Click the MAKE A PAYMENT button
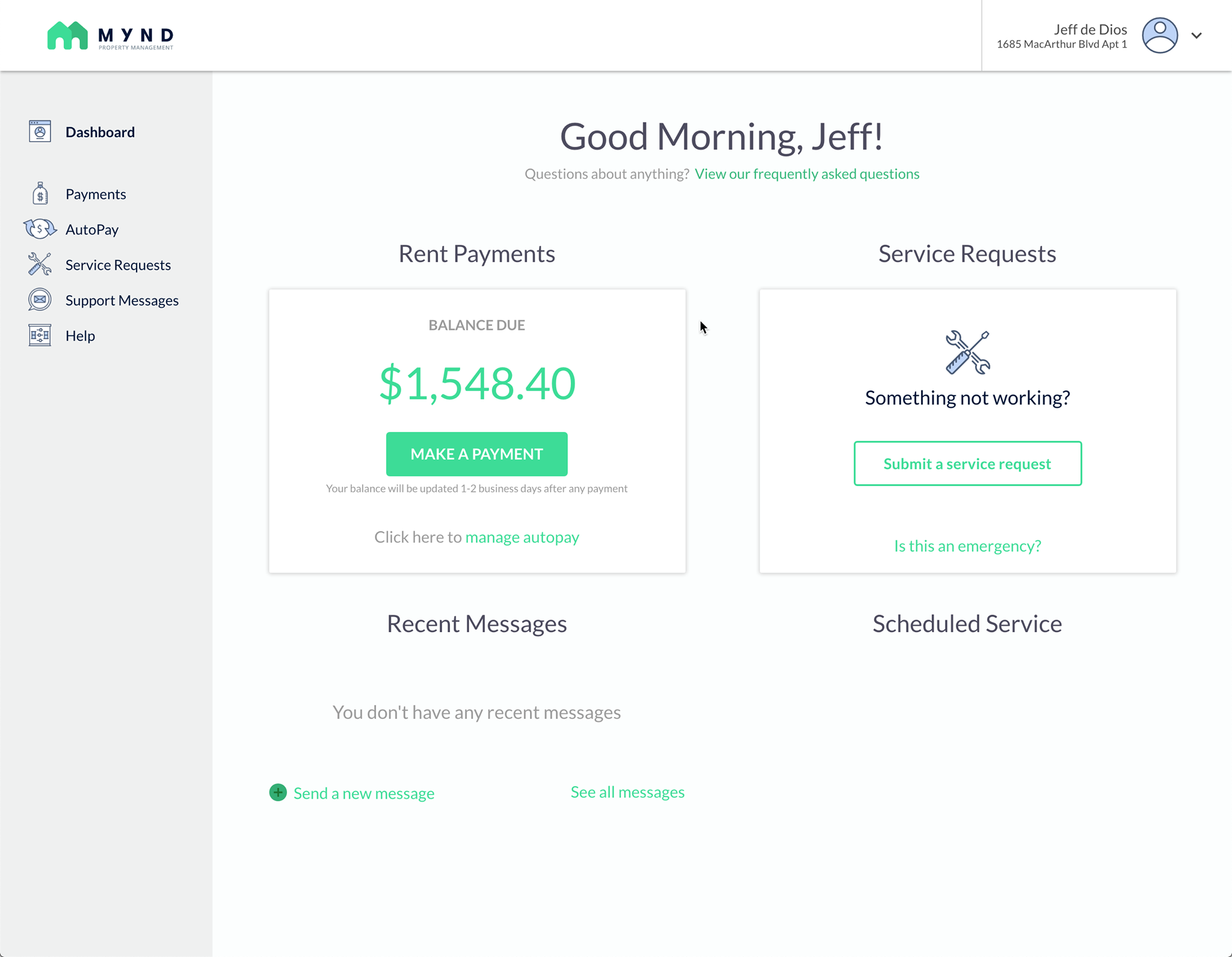 pyautogui.click(x=476, y=454)
